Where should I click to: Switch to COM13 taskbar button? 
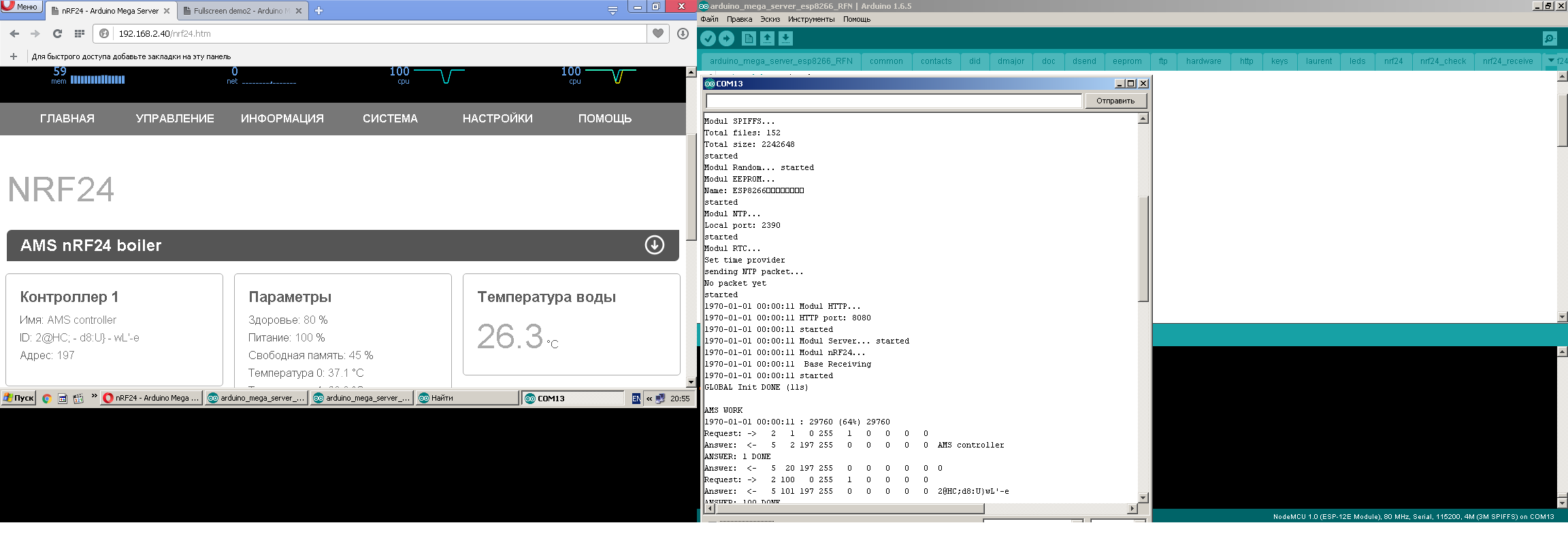[x=573, y=399]
